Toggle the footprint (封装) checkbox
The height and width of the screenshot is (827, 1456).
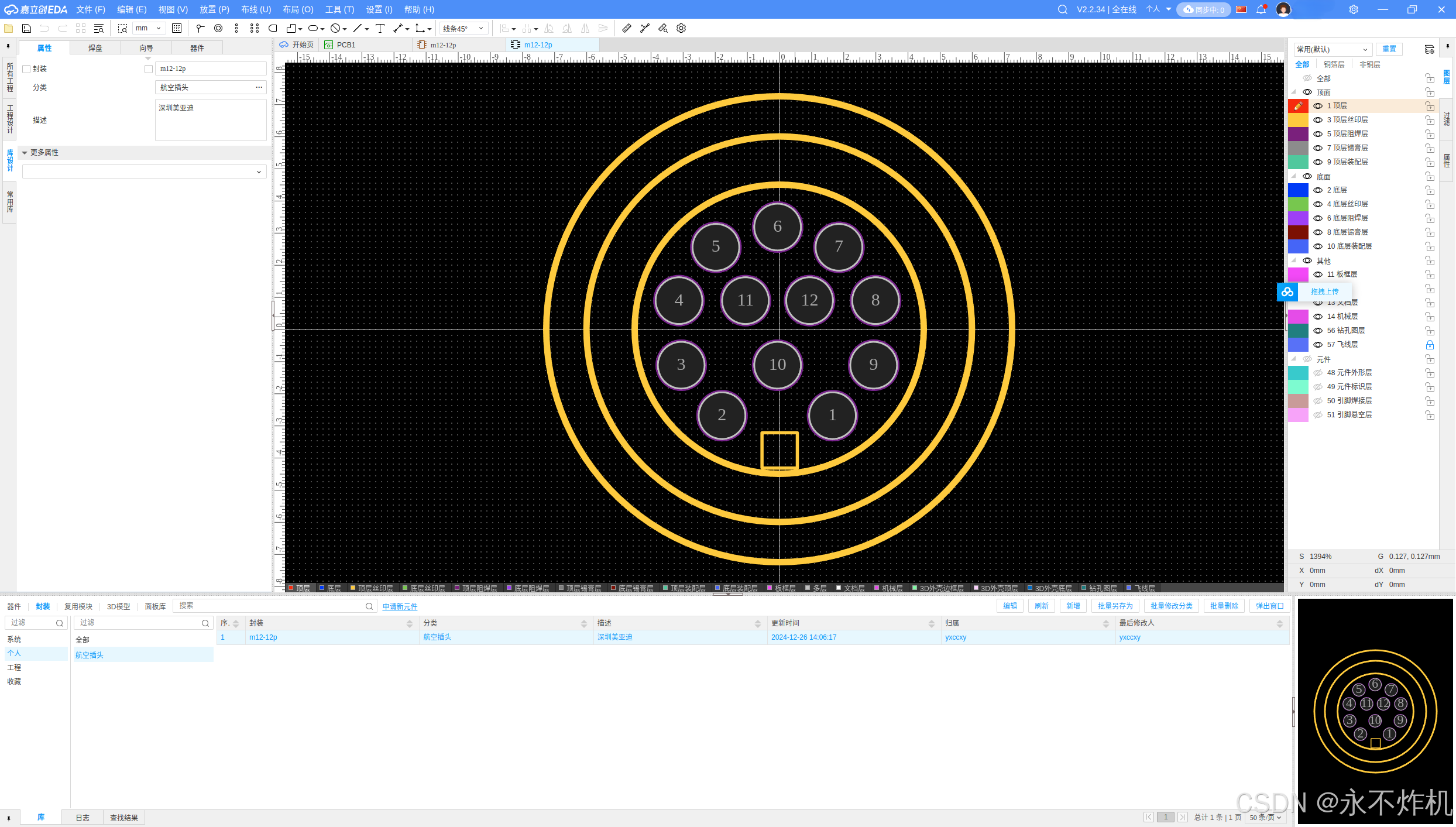(x=26, y=69)
